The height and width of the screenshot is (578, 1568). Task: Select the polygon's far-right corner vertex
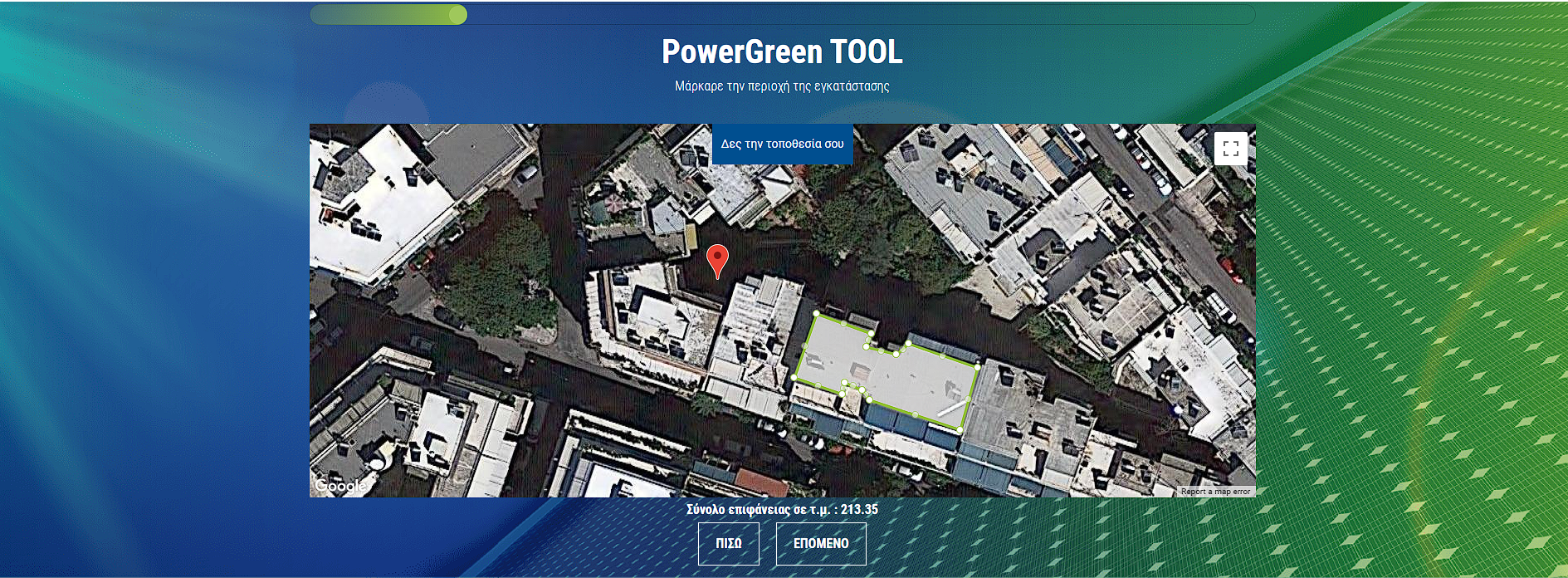978,365
